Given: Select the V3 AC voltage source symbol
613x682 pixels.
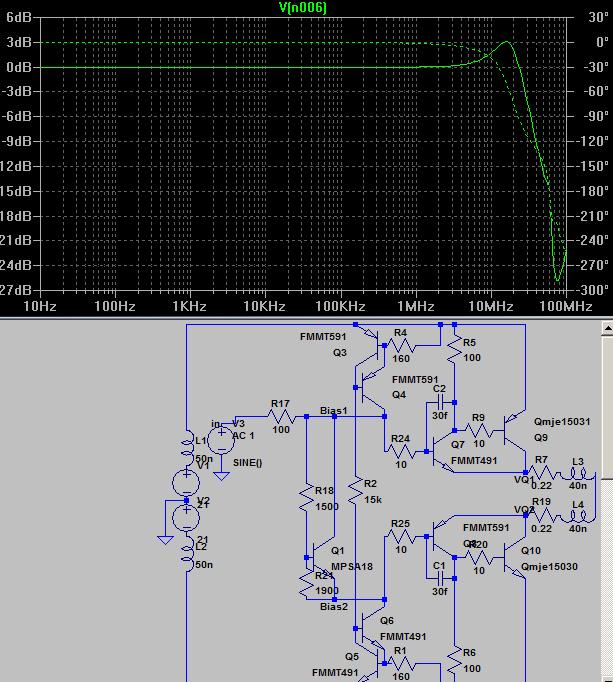Looking at the screenshot, I should [221, 440].
